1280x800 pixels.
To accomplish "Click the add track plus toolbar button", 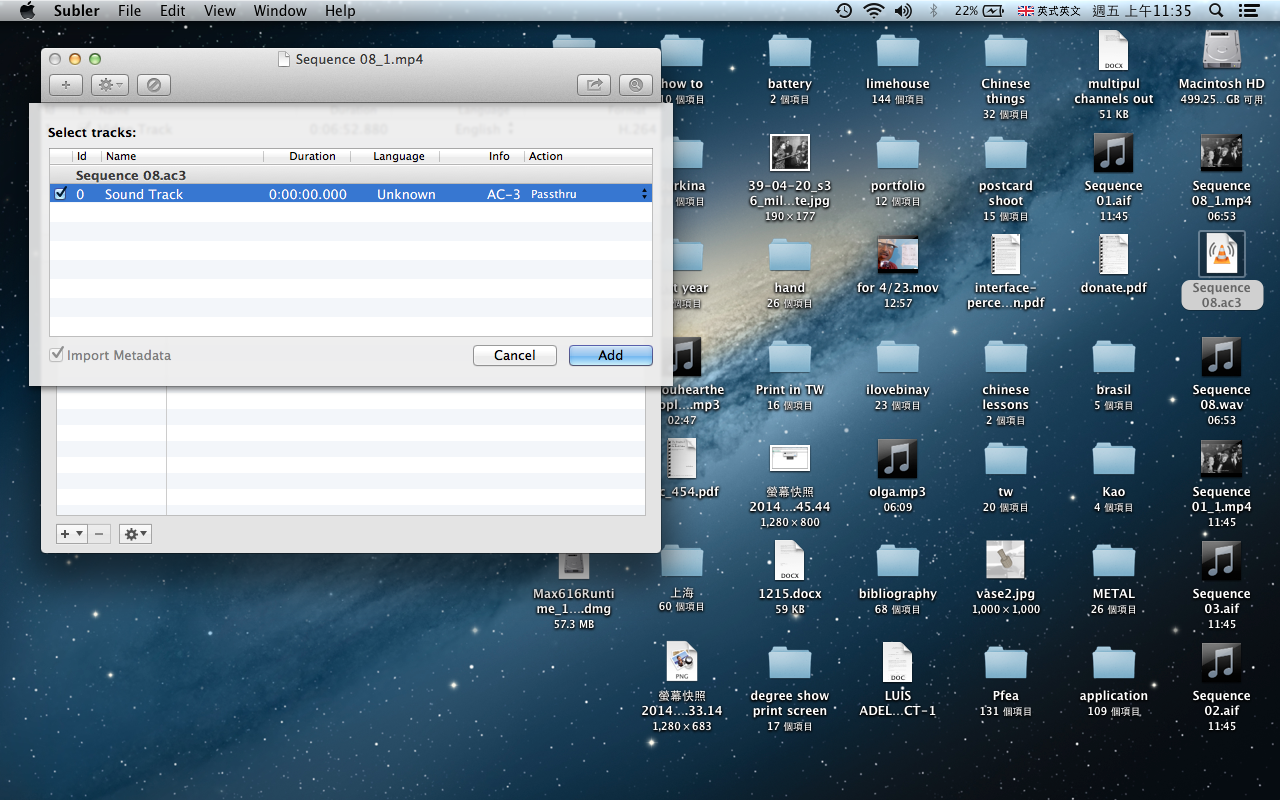I will (x=66, y=85).
